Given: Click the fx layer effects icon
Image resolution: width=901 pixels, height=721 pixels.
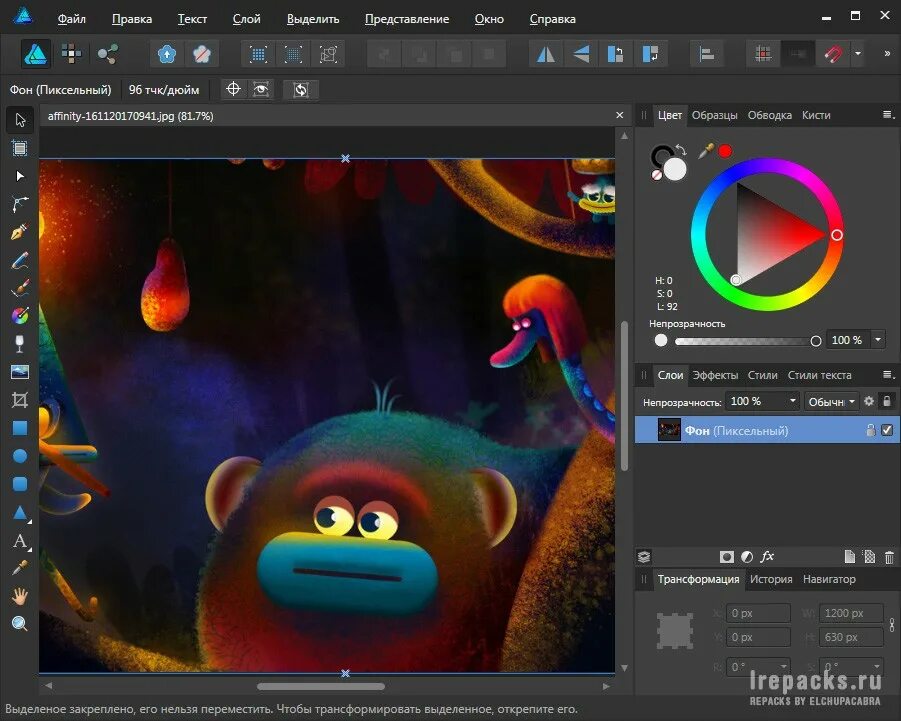Looking at the screenshot, I should pyautogui.click(x=767, y=556).
